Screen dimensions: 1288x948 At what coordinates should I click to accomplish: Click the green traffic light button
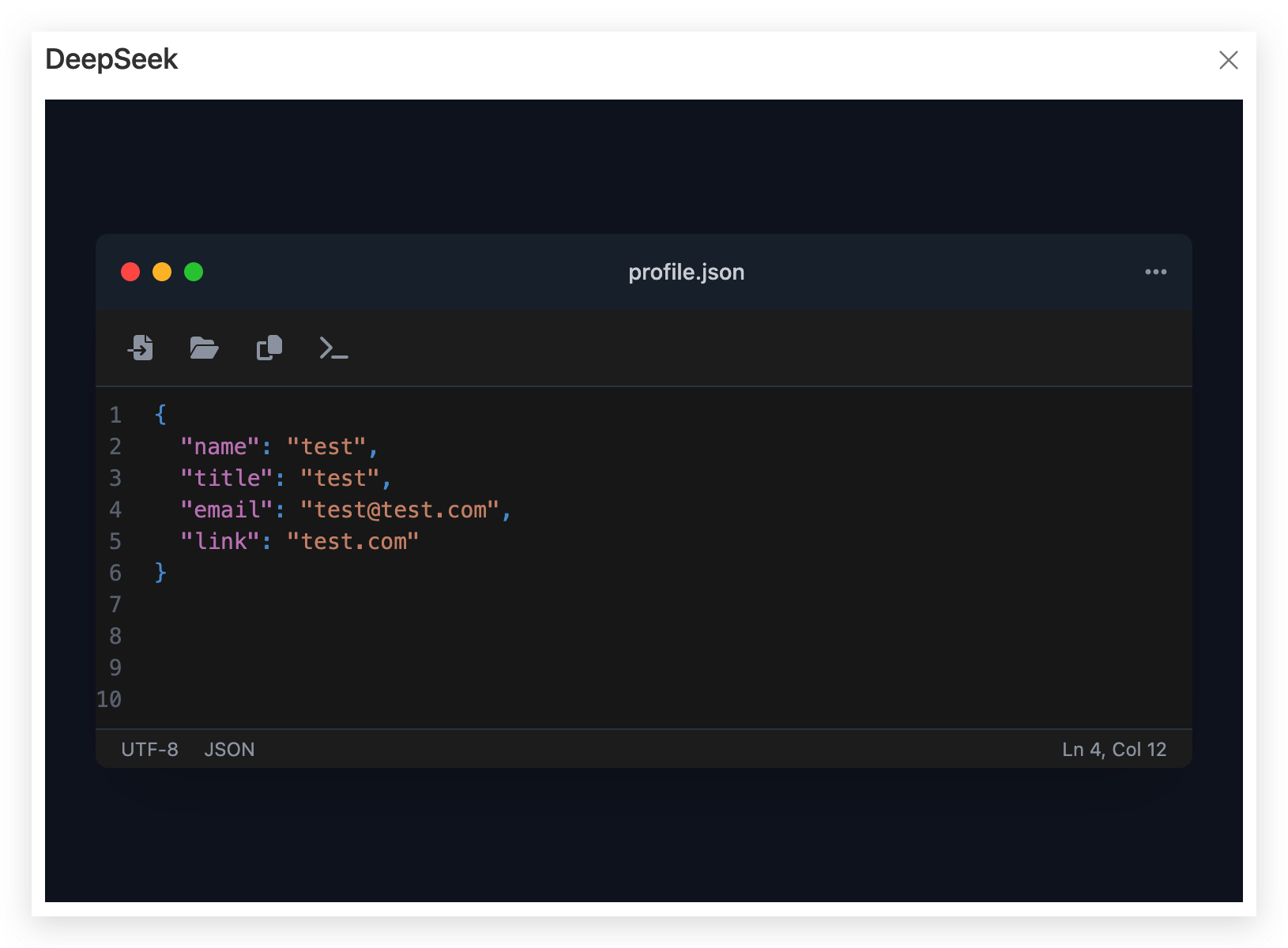[194, 272]
